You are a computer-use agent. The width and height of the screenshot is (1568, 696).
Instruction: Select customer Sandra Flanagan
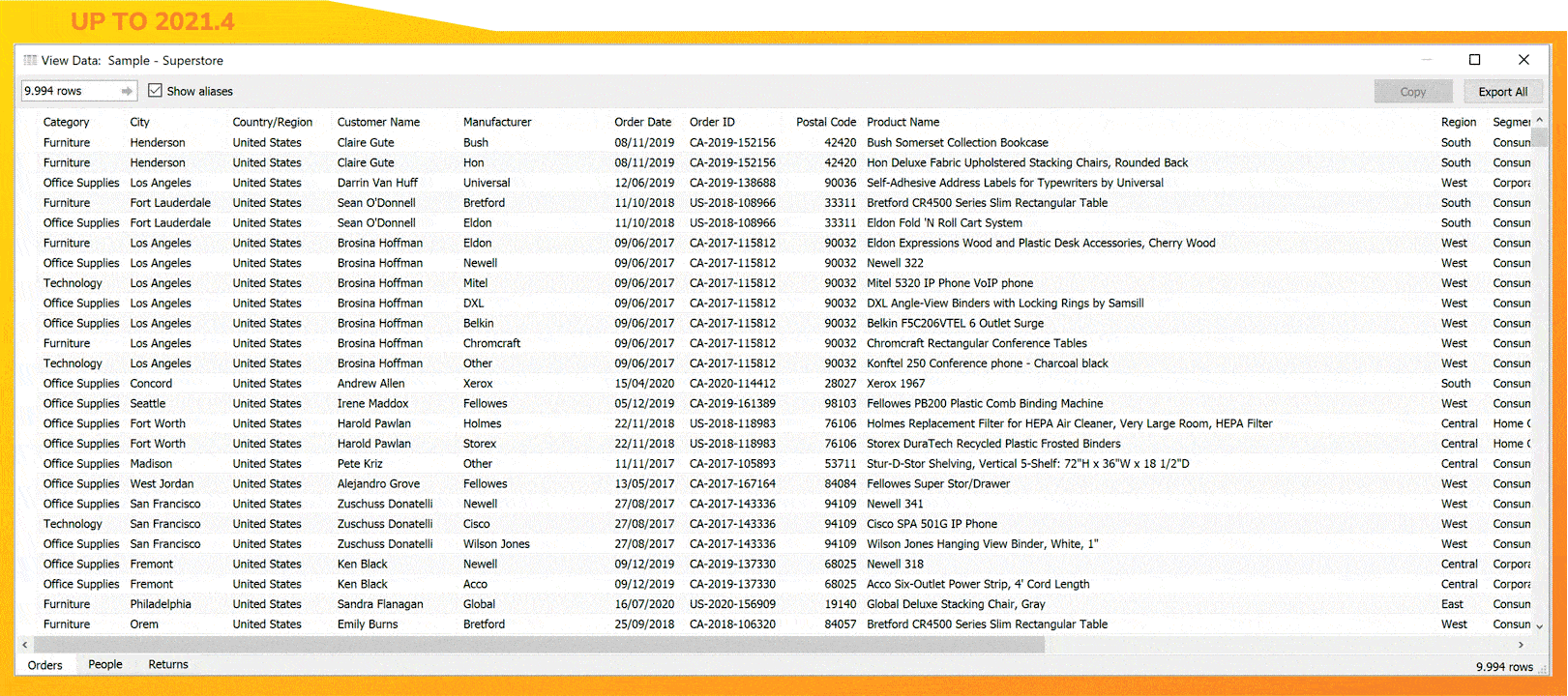[x=380, y=604]
